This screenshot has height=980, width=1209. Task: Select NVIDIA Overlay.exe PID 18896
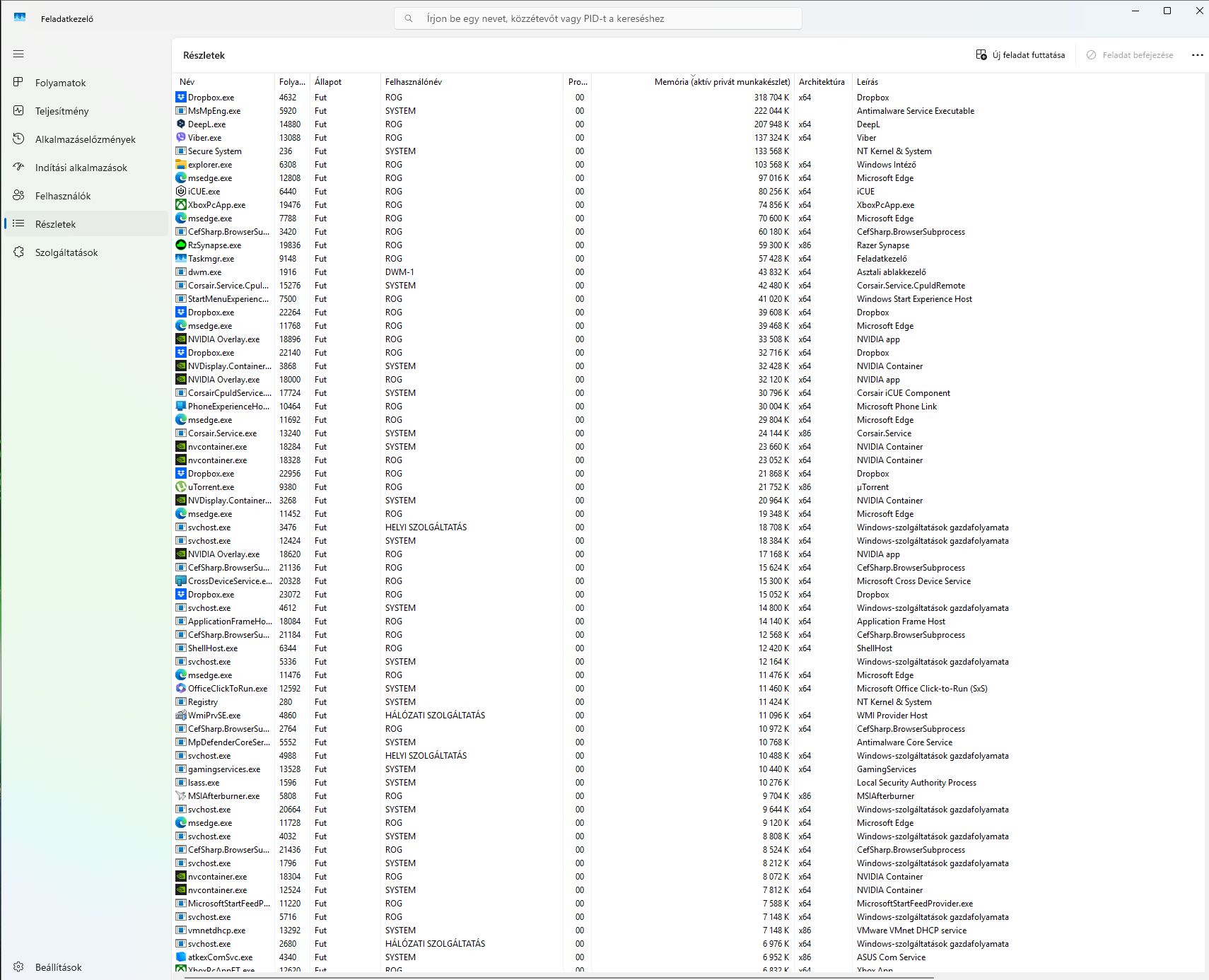688,339
